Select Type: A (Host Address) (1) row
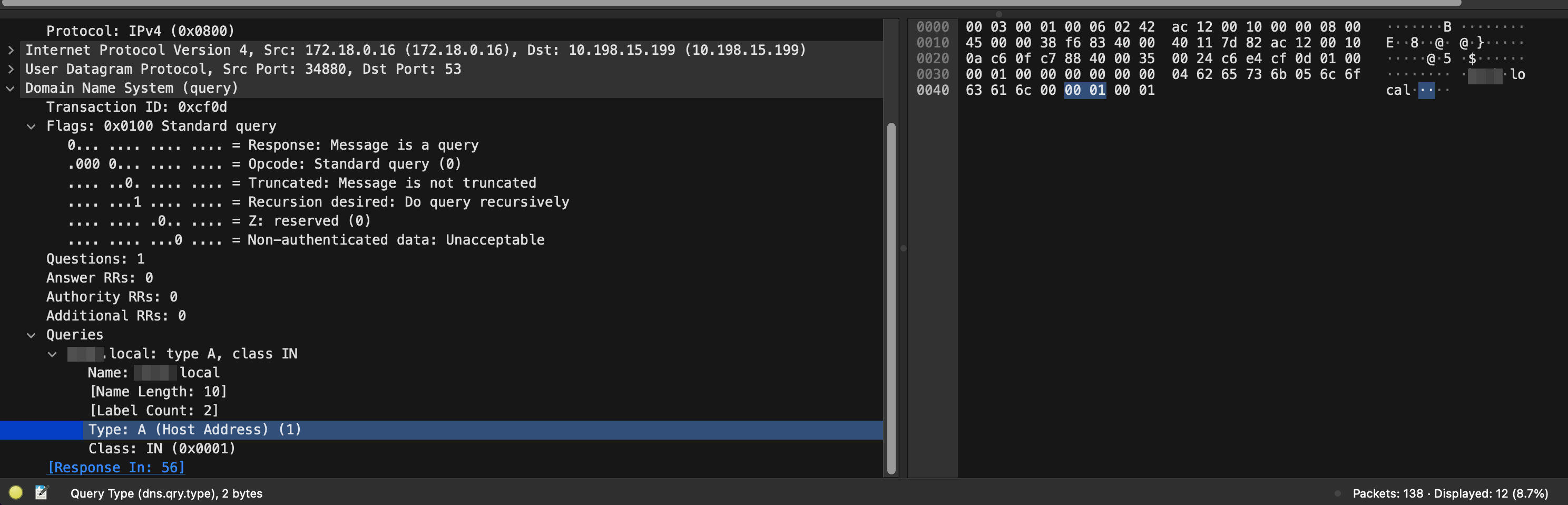The width and height of the screenshot is (1568, 505). tap(442, 430)
